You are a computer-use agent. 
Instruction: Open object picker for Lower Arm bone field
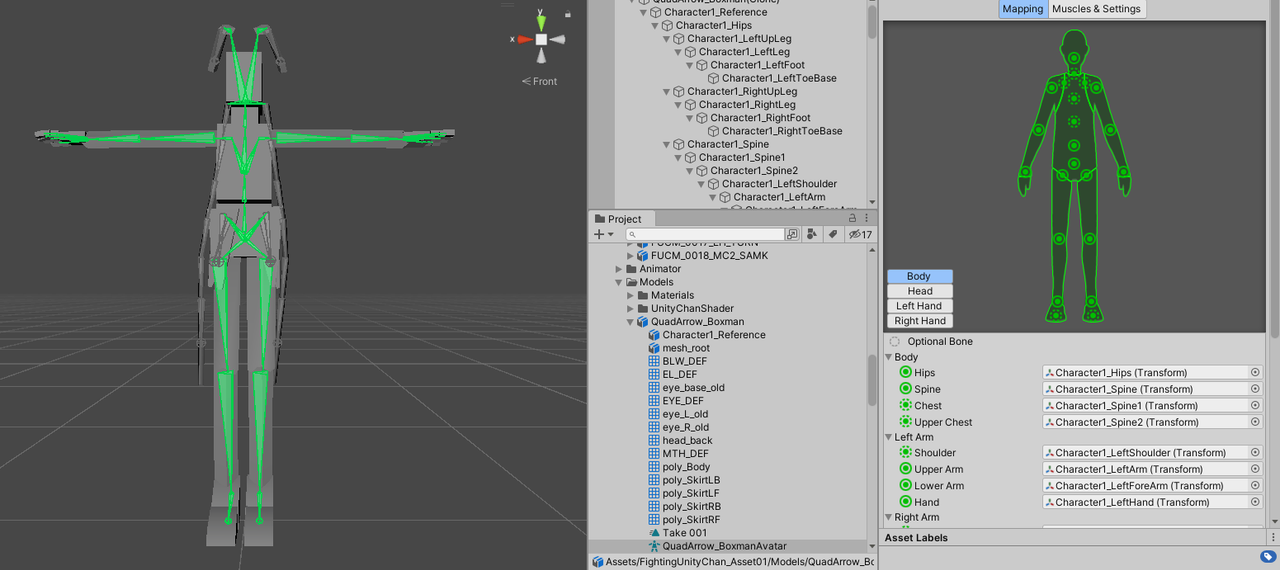tap(1255, 486)
